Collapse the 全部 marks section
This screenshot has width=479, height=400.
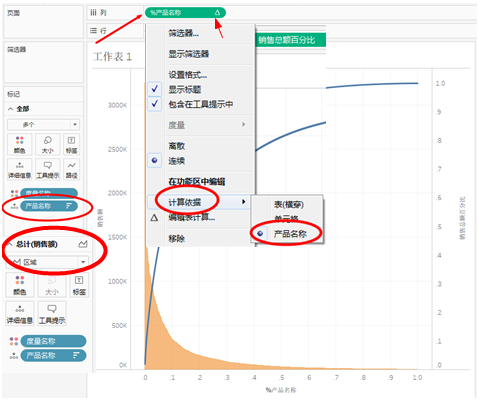[x=11, y=109]
